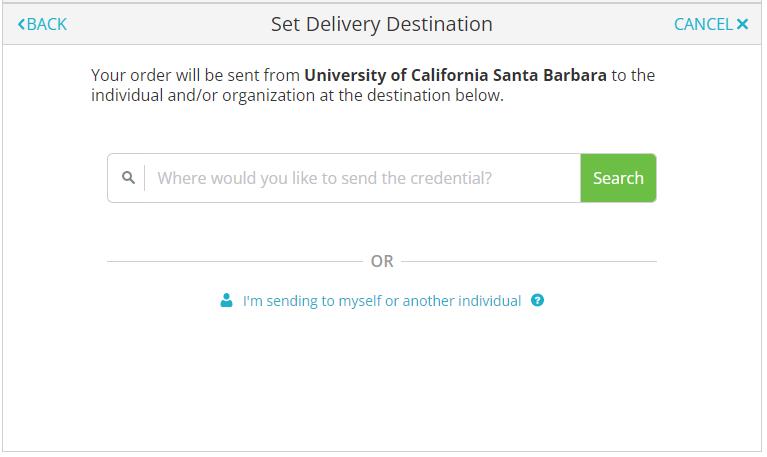This screenshot has width=767, height=457.
Task: Click the back chevron arrow icon
Action: pyautogui.click(x=21, y=24)
